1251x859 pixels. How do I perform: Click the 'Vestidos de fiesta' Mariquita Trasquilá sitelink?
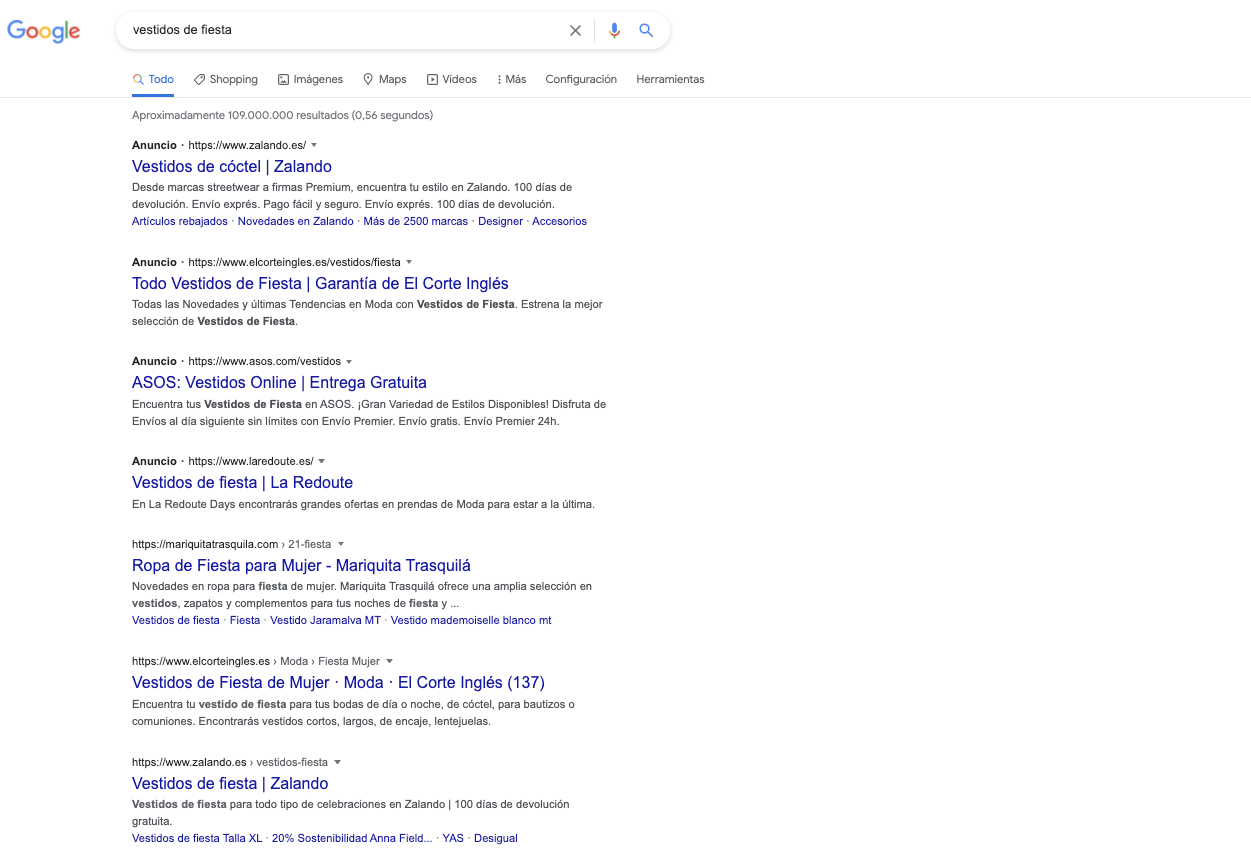click(x=176, y=620)
